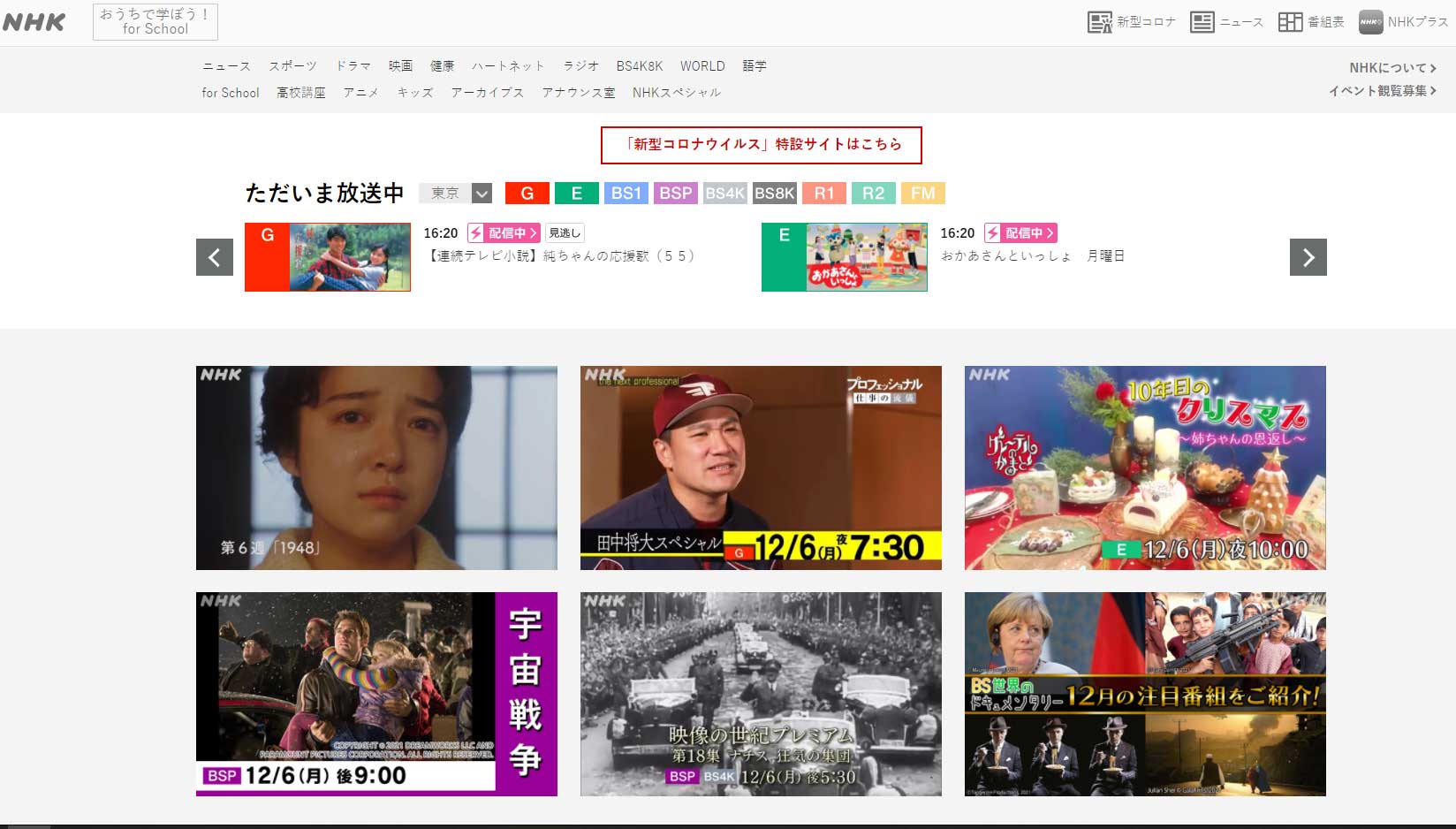Select the BS8K channel button

[775, 194]
